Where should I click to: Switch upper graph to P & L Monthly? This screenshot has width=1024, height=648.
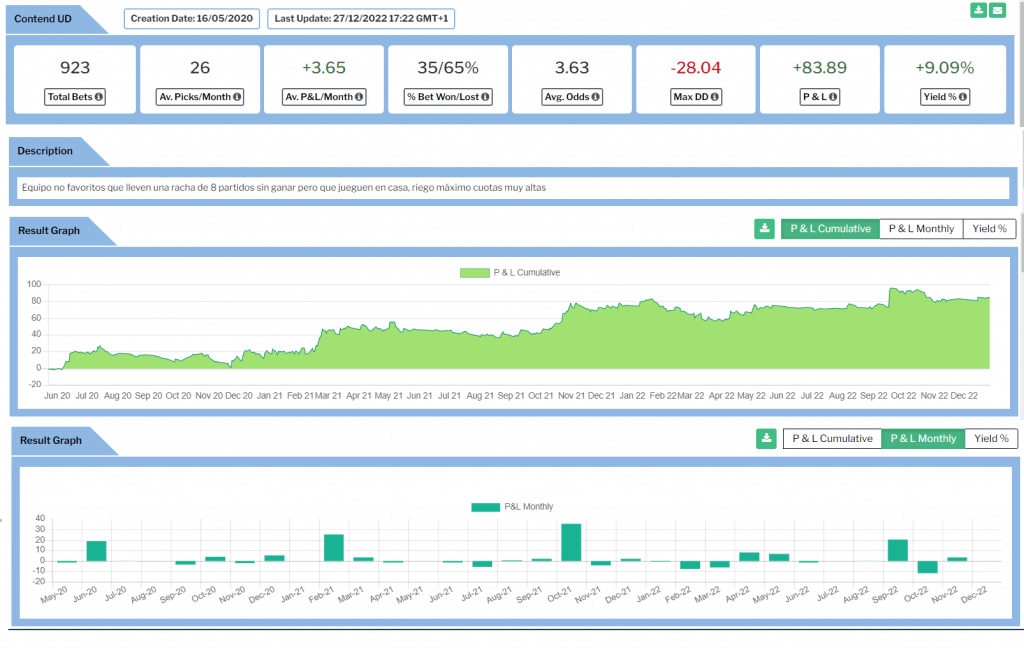point(921,229)
